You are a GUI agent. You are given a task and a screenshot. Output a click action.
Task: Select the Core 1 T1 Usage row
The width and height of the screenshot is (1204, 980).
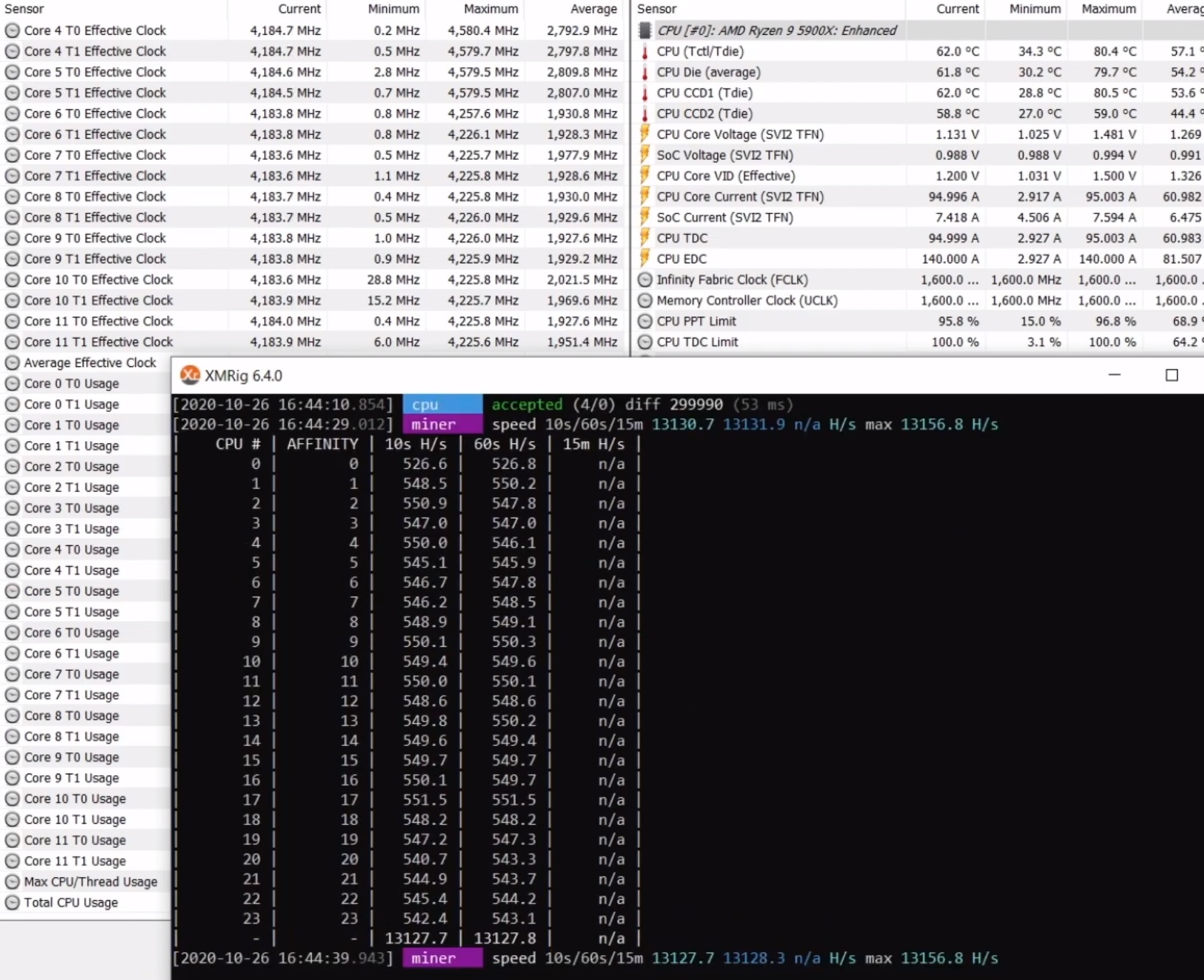coord(86,445)
